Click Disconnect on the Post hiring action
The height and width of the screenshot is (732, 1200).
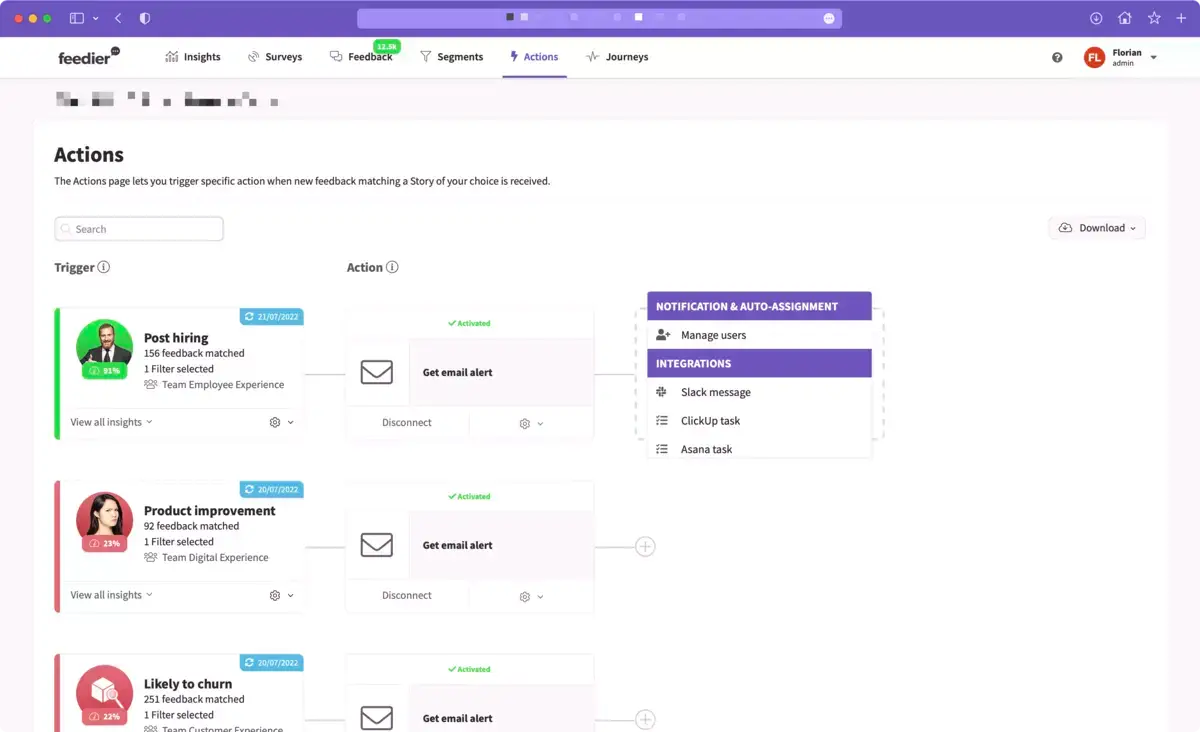pos(407,422)
